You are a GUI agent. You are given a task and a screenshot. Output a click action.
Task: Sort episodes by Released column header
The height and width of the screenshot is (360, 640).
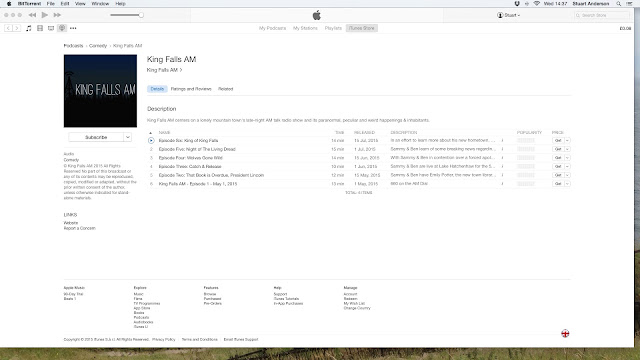(x=364, y=133)
